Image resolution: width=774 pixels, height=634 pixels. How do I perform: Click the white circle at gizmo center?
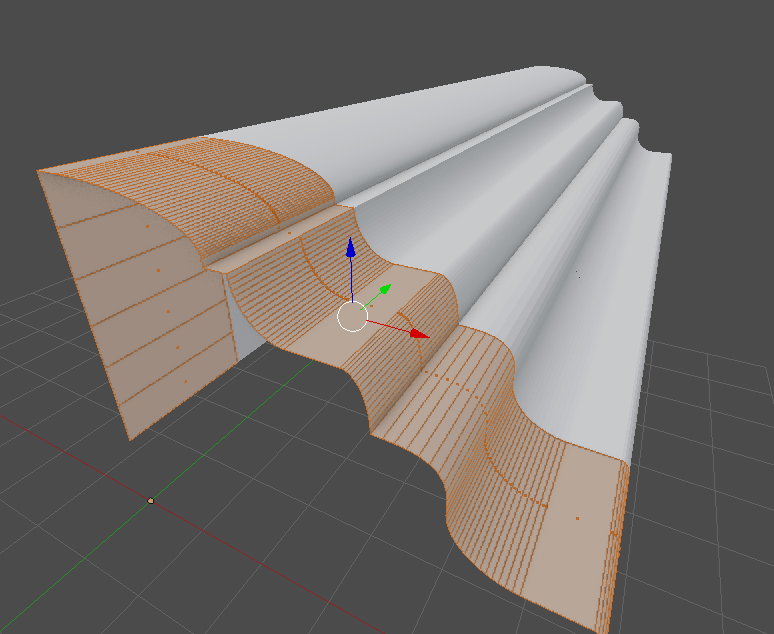tap(352, 317)
